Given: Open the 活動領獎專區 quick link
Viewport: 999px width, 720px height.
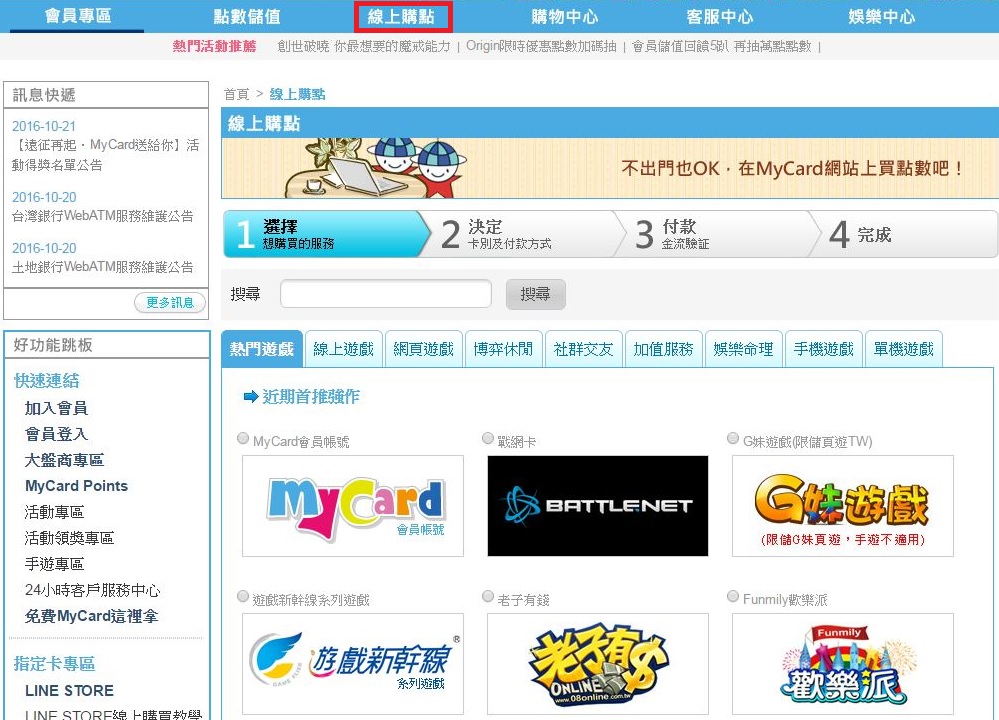Looking at the screenshot, I should (69, 538).
